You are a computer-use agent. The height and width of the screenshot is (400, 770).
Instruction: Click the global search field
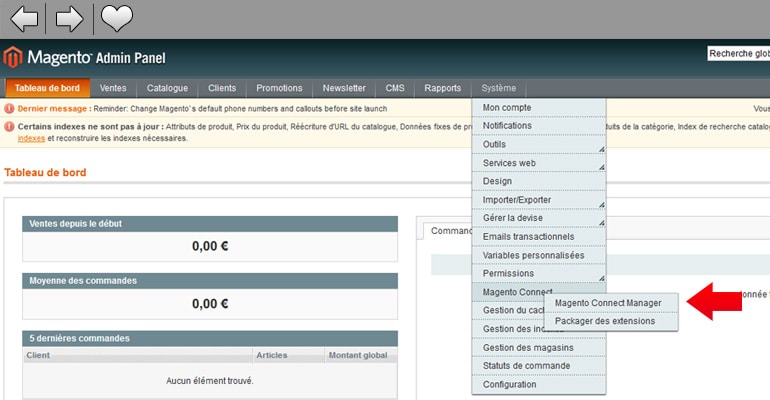click(738, 54)
